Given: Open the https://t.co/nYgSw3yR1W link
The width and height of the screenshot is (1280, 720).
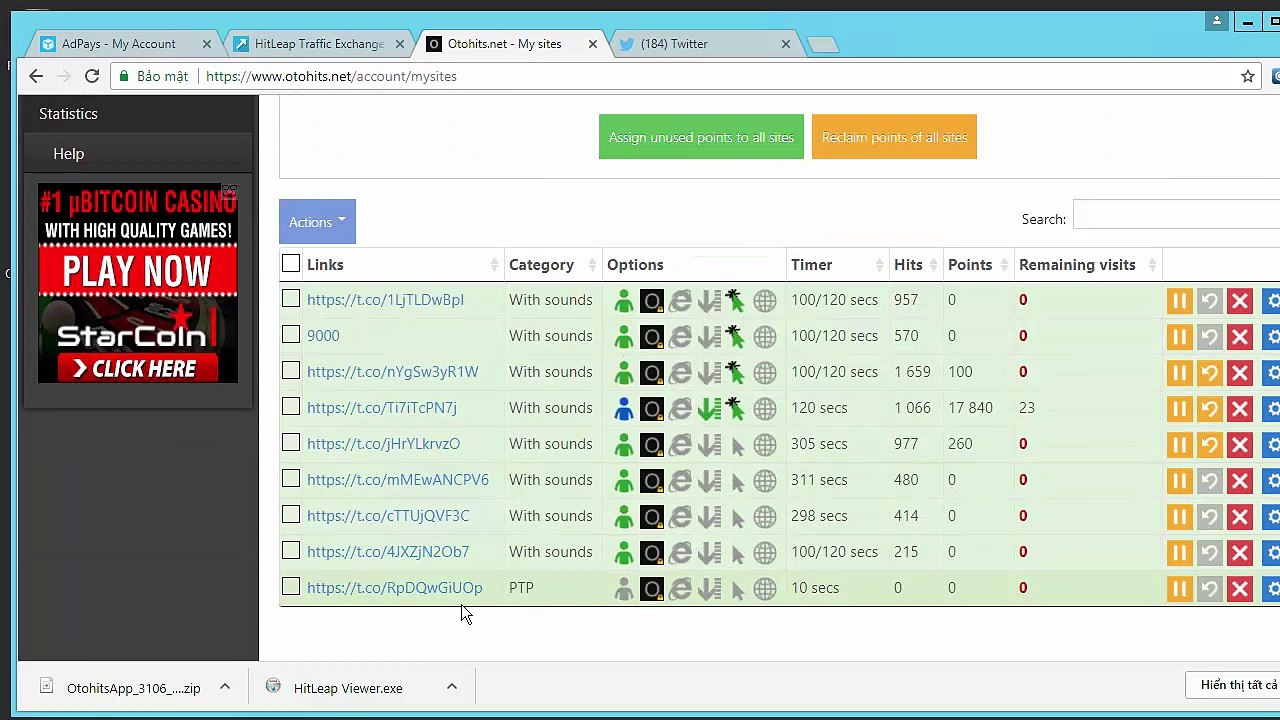Looking at the screenshot, I should click(392, 372).
